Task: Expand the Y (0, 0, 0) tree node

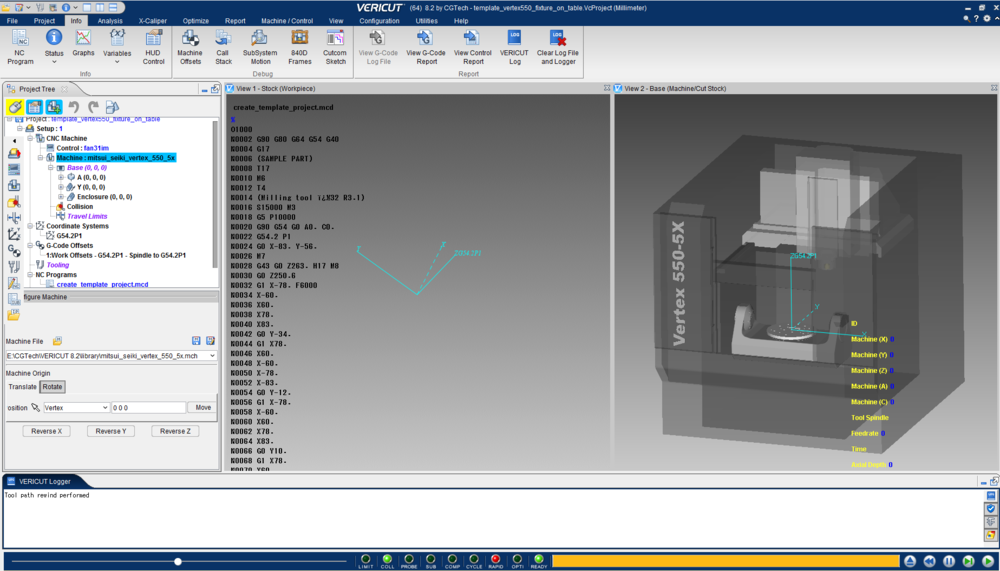Action: click(61, 187)
